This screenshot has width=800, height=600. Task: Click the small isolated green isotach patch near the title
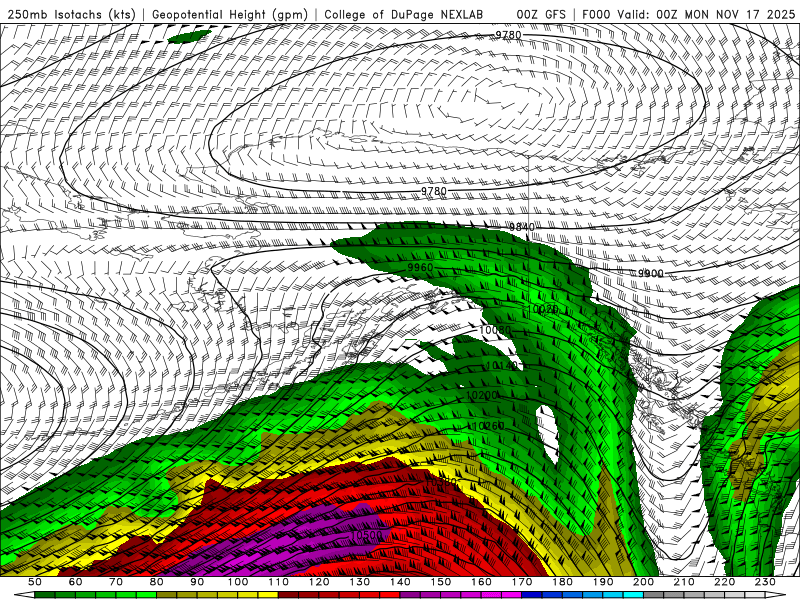[189, 36]
